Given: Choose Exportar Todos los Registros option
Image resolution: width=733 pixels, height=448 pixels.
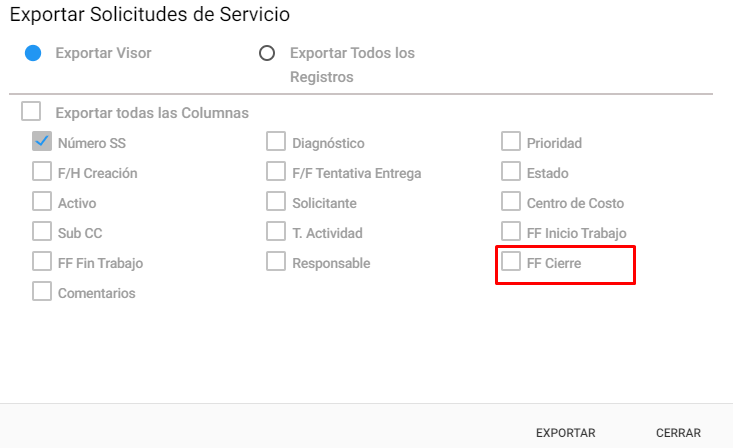Looking at the screenshot, I should [267, 53].
